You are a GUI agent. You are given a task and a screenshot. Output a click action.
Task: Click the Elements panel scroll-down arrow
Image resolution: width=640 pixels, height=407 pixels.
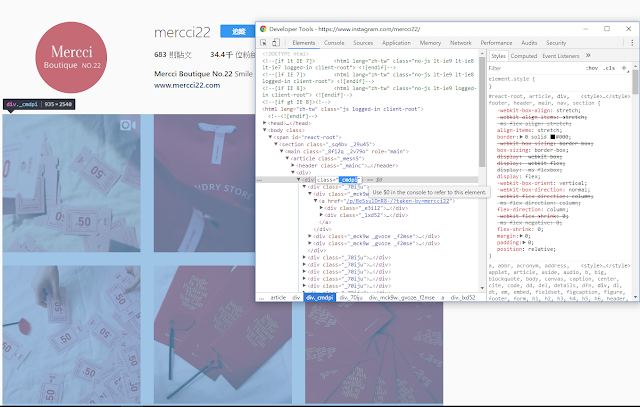(x=482, y=288)
